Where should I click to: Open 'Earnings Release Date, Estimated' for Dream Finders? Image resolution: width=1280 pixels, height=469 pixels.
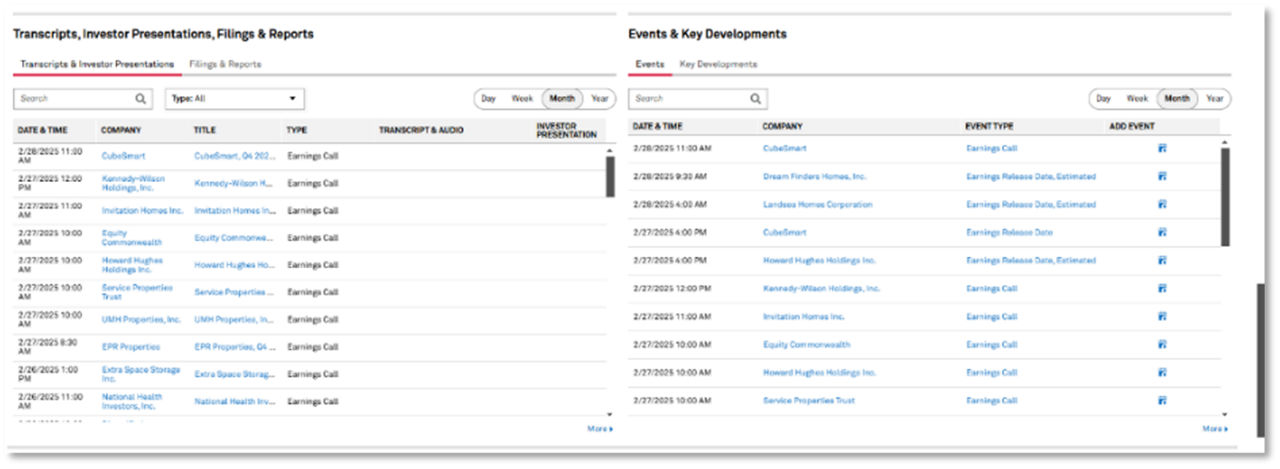[1031, 176]
